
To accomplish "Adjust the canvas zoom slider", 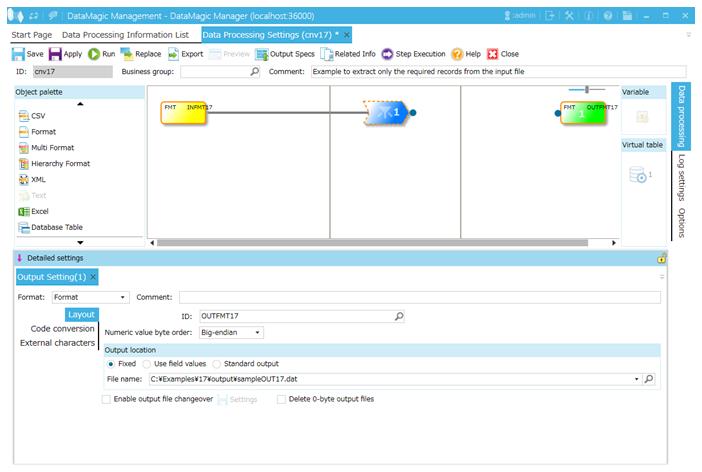I will click(x=587, y=90).
